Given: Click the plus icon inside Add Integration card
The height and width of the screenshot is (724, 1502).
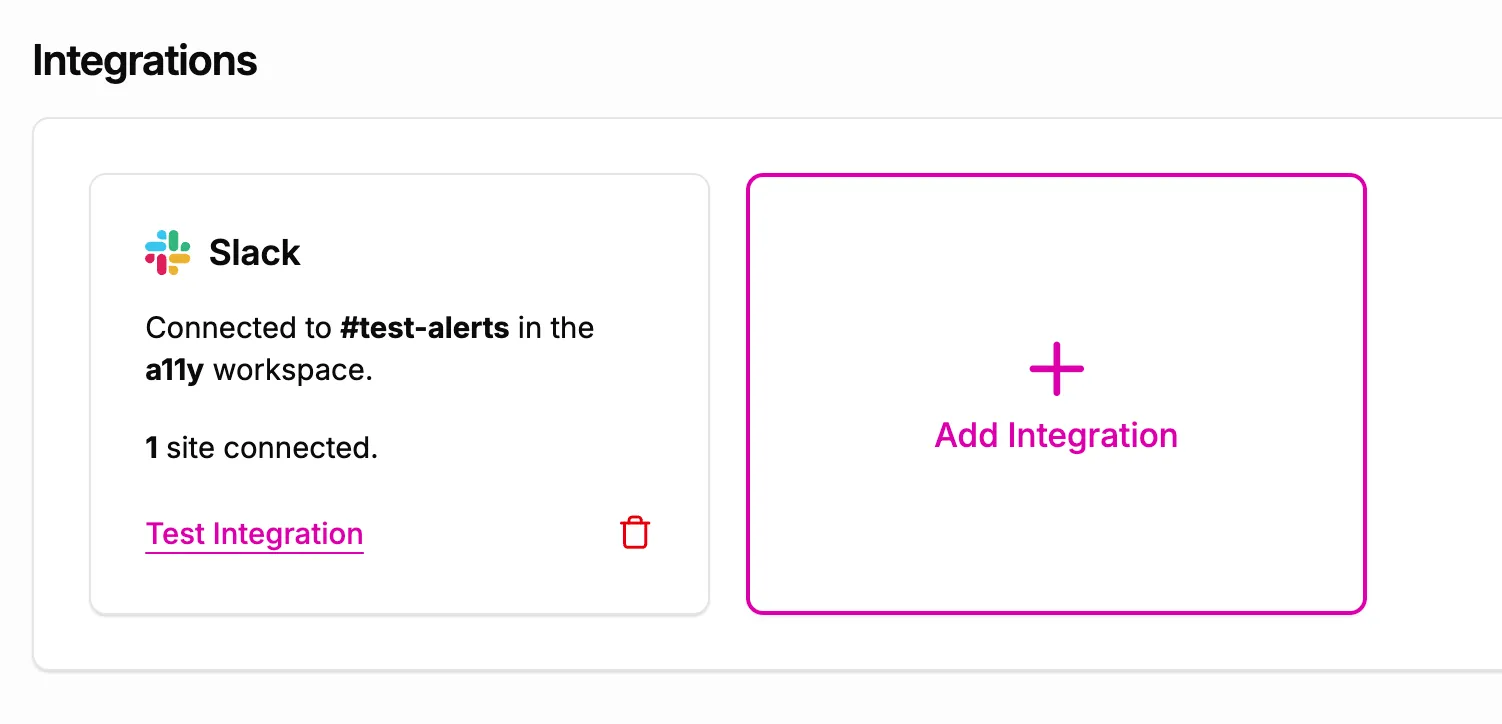Looking at the screenshot, I should coord(1055,368).
